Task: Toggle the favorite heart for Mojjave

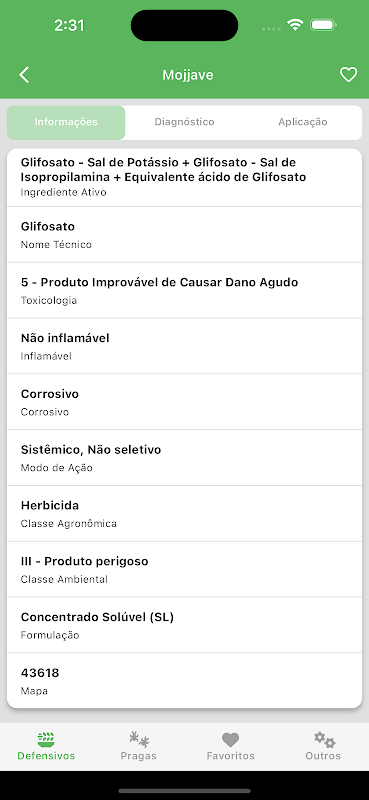Action: tap(349, 75)
